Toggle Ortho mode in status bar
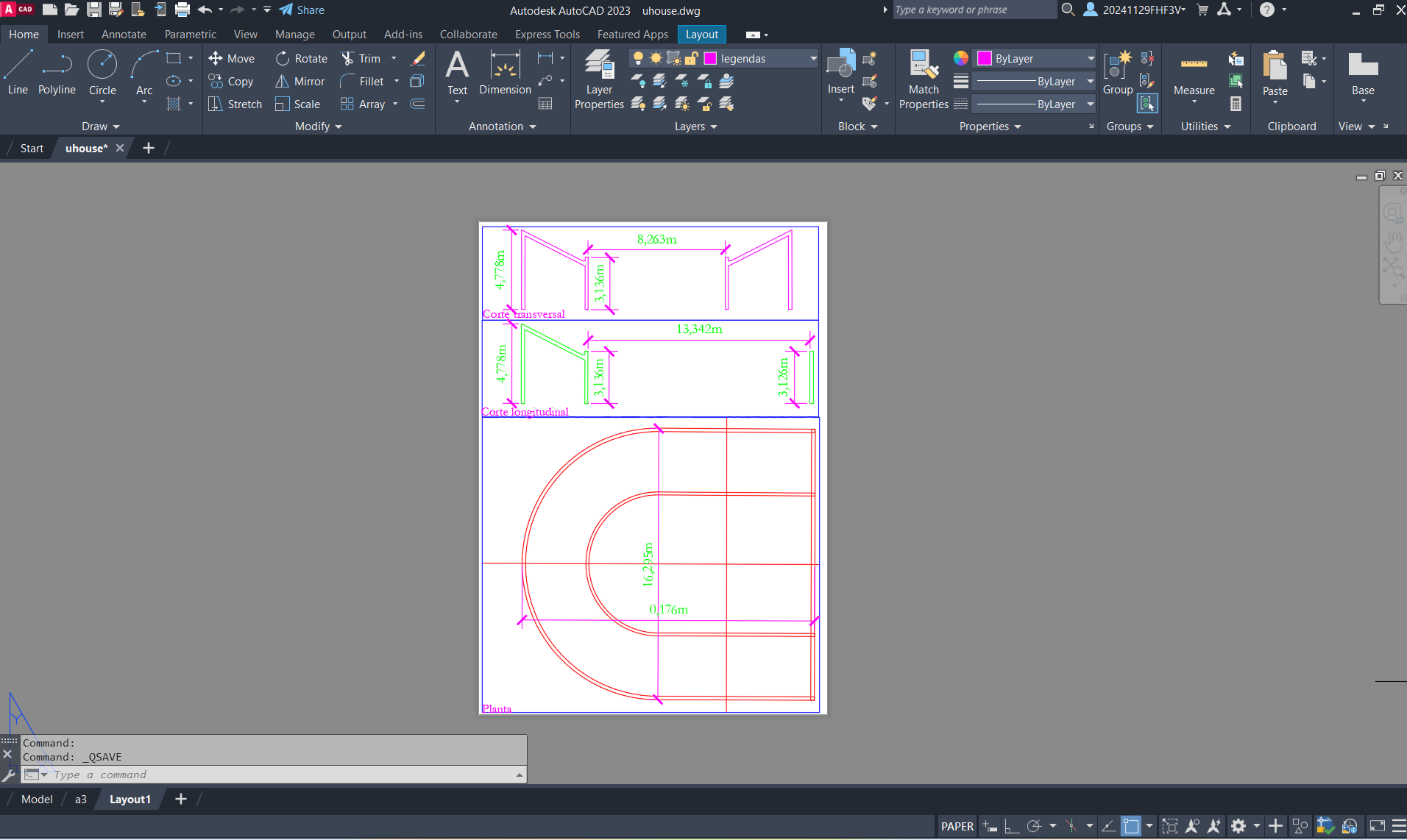 coord(1012,826)
